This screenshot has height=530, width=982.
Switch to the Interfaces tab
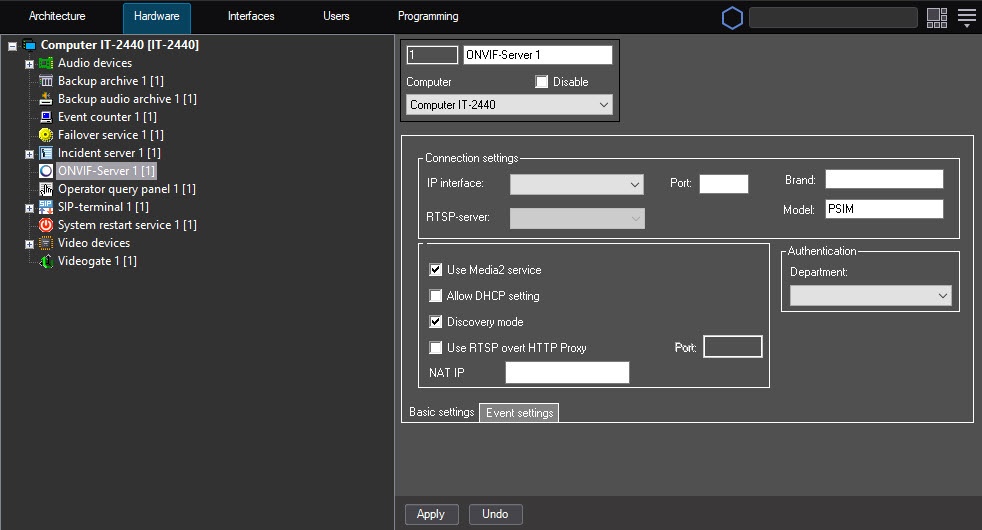click(251, 17)
